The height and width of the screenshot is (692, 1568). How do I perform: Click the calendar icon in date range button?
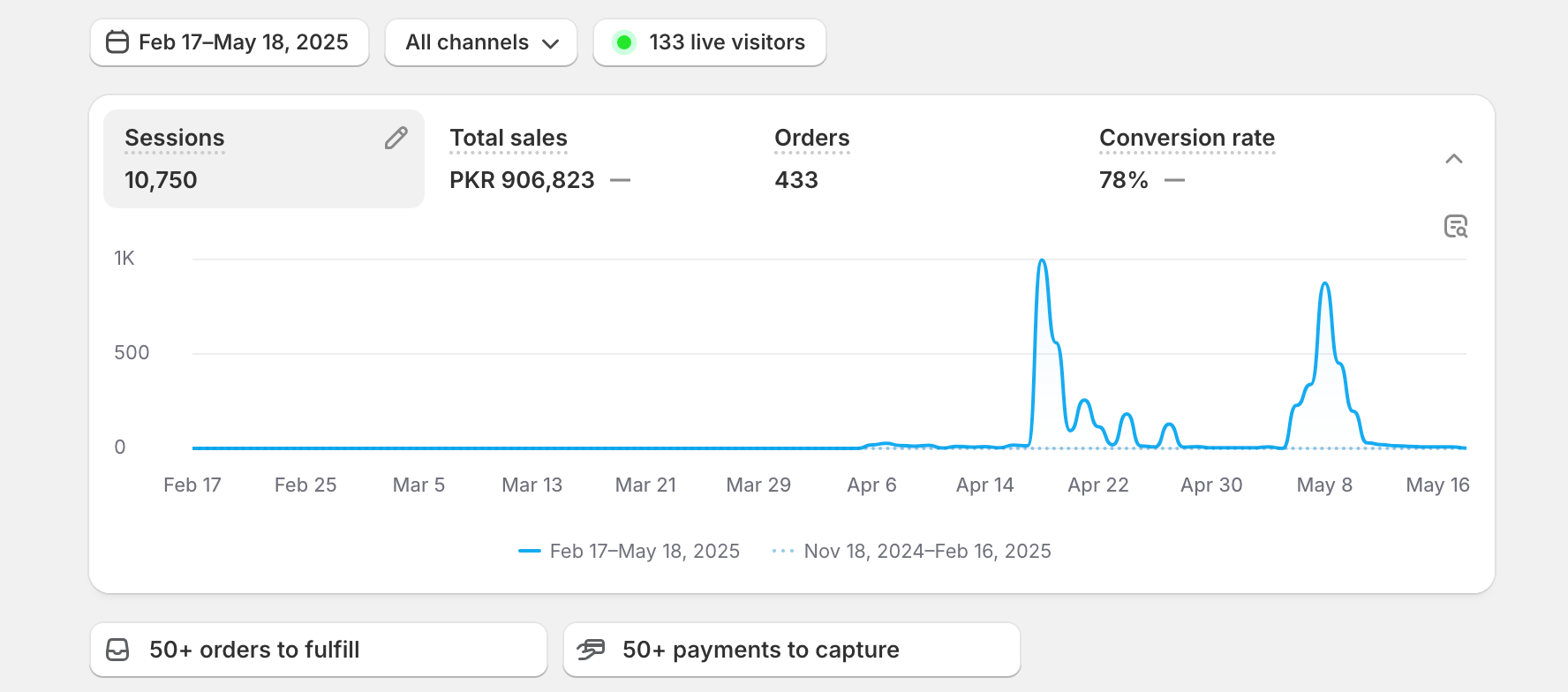pos(117,42)
